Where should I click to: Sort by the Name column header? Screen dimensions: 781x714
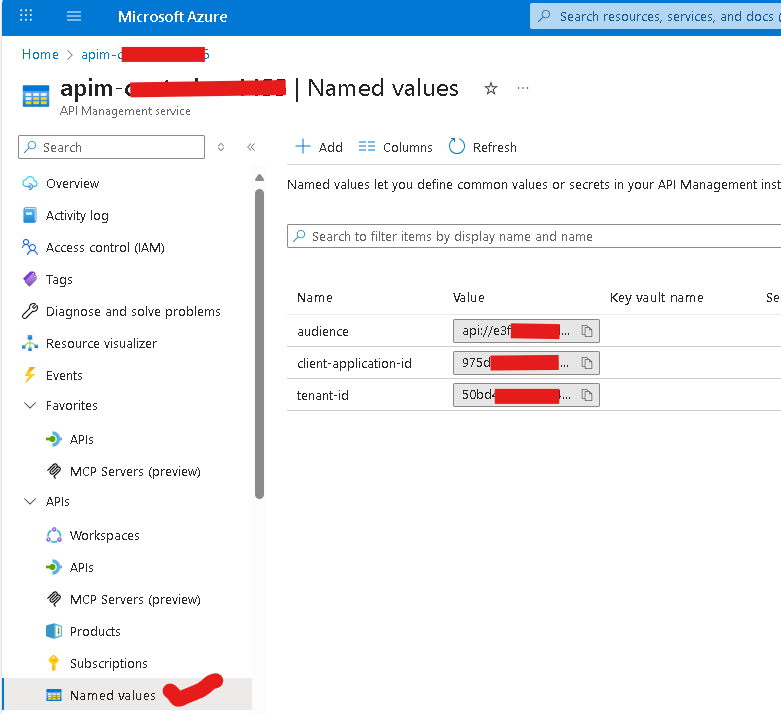pyautogui.click(x=315, y=297)
